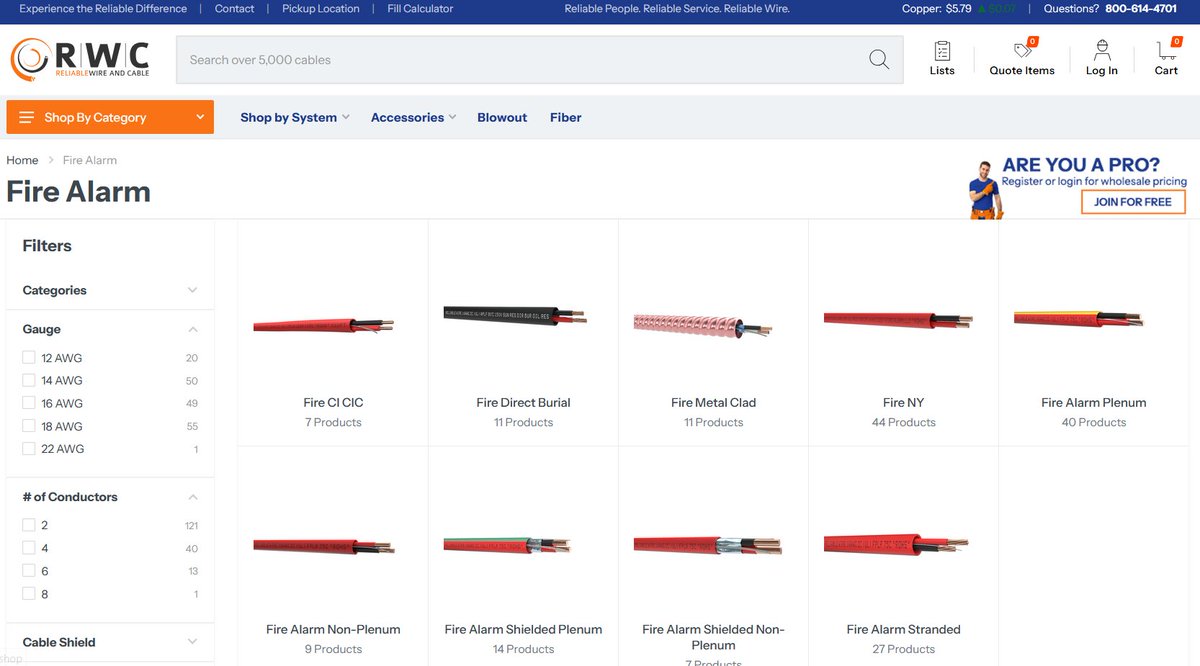Check the 6 conductors filter
Screen dimensions: 1200x666
(29, 571)
